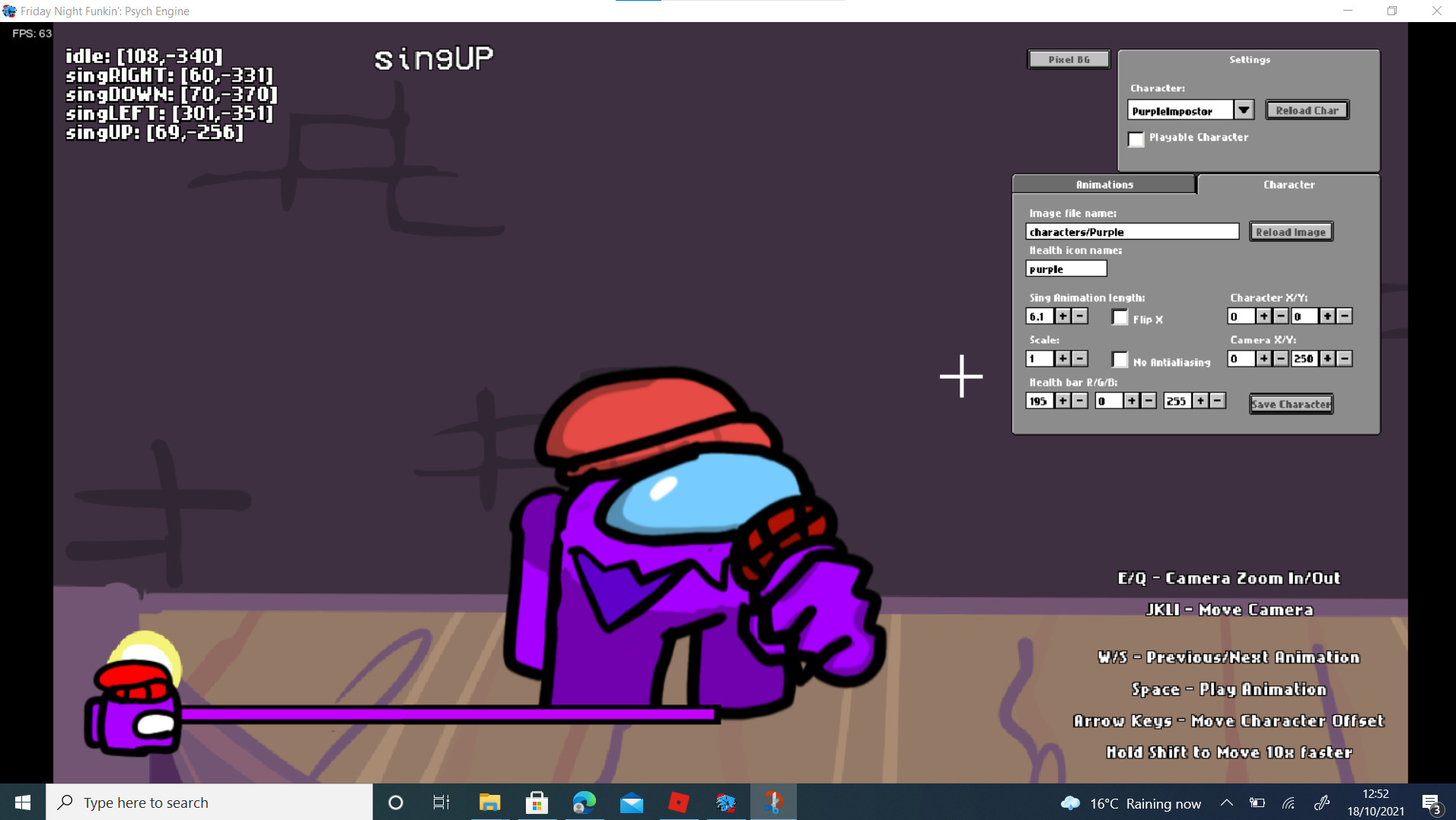Viewport: 1456px width, 820px height.
Task: Open the notification center in system tray
Action: [x=1431, y=802]
